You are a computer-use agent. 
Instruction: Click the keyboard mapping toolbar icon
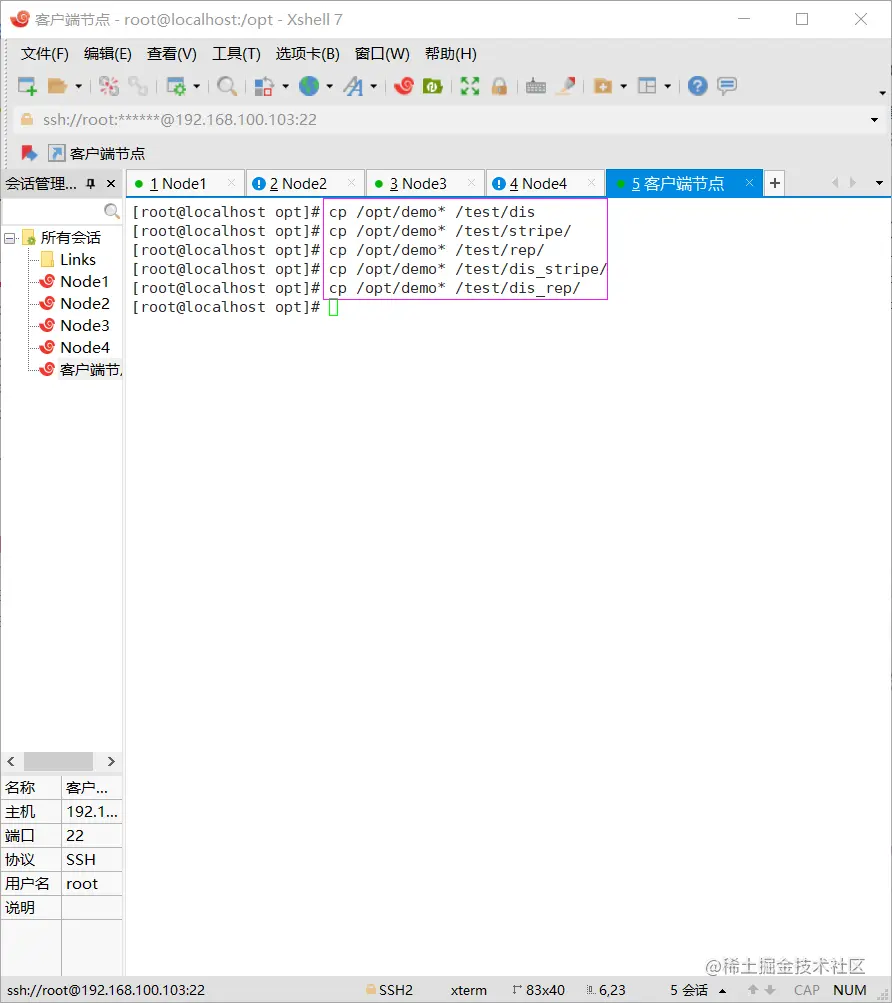(536, 86)
